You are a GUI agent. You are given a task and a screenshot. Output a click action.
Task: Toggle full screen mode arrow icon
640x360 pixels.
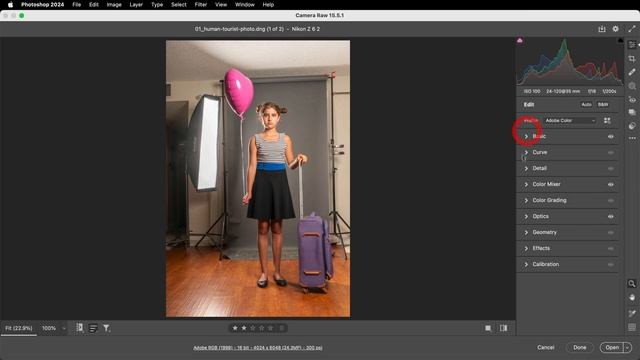[x=632, y=29]
